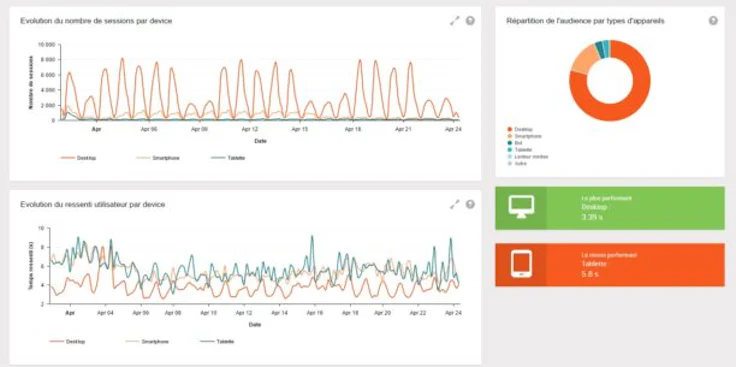The height and width of the screenshot is (367, 736).
Task: Open help for sessions par device chart
Action: tap(470, 21)
